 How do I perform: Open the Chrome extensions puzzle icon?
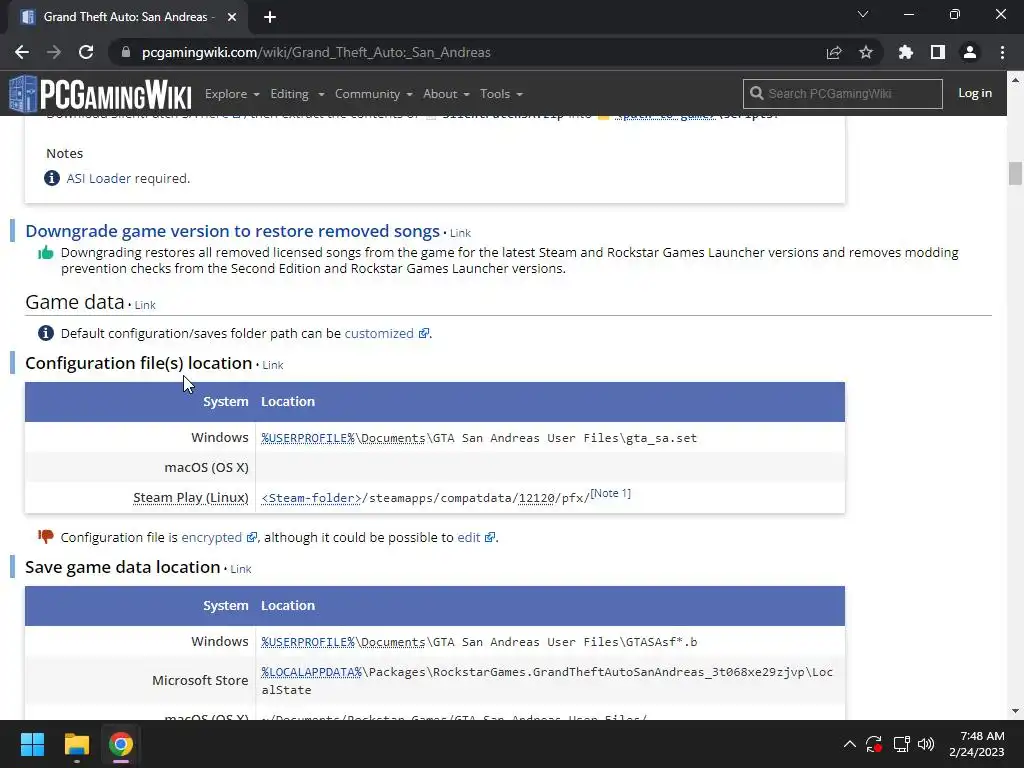[x=905, y=52]
